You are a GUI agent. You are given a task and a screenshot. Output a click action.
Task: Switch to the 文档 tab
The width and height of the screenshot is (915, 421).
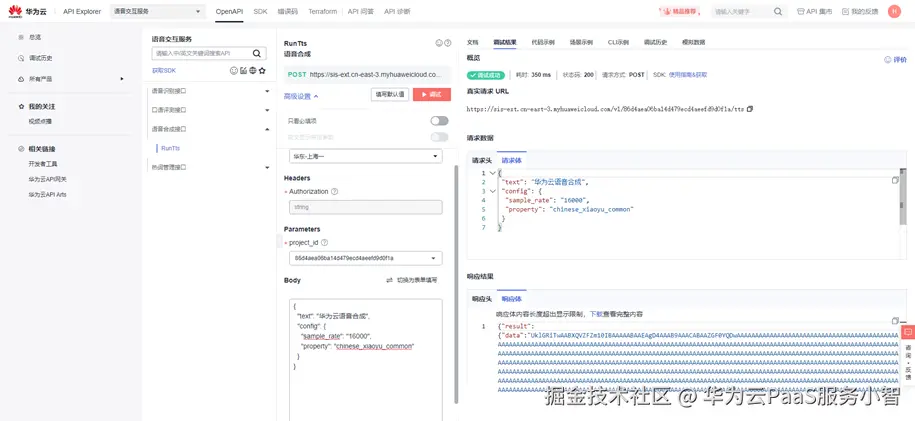tap(473, 43)
